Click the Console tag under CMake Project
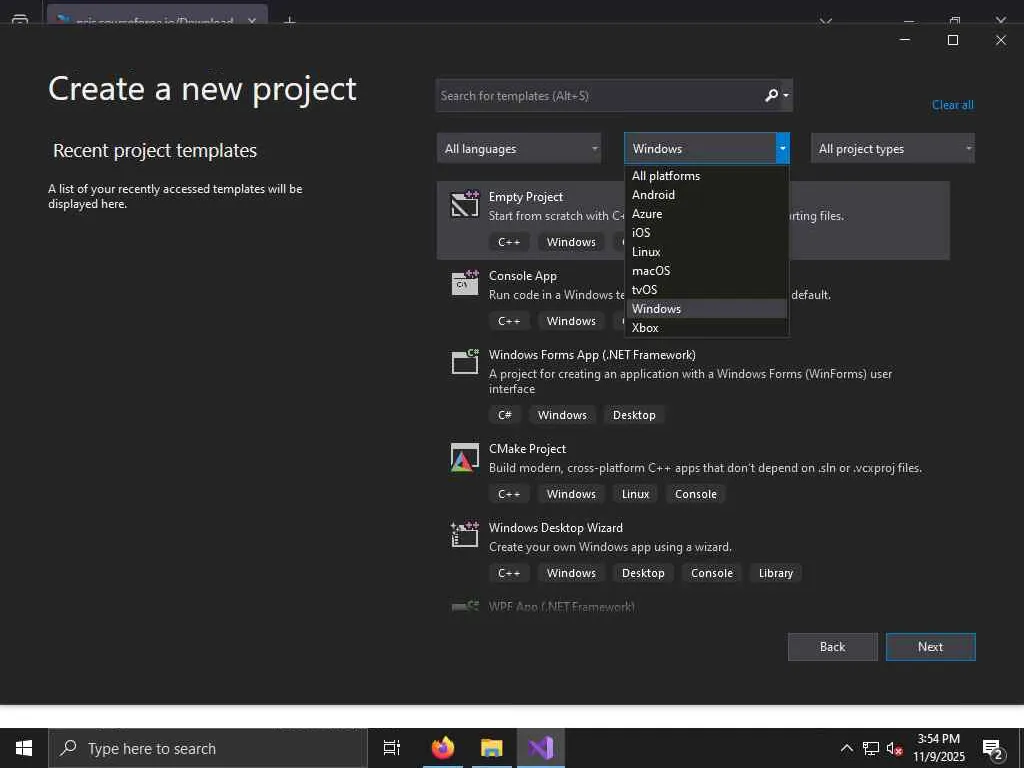Image resolution: width=1024 pixels, height=768 pixels. pyautogui.click(x=696, y=494)
